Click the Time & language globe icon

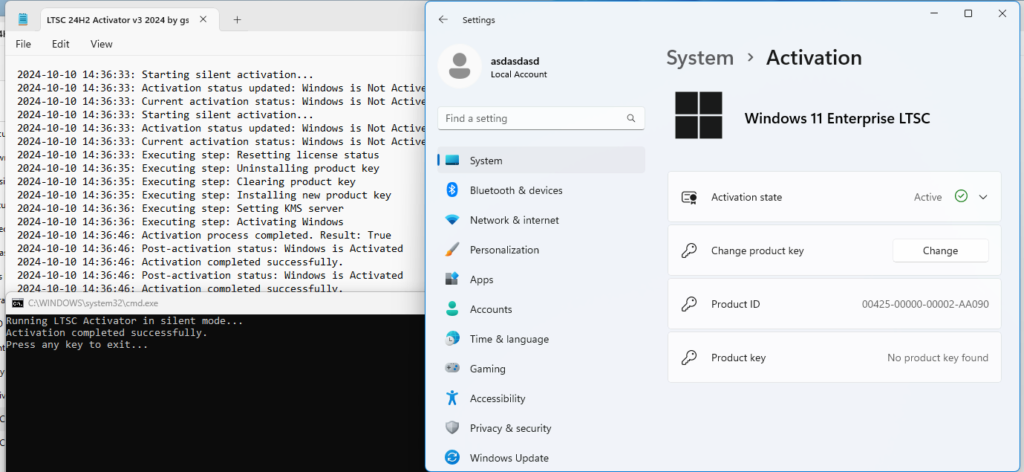pyautogui.click(x=452, y=339)
